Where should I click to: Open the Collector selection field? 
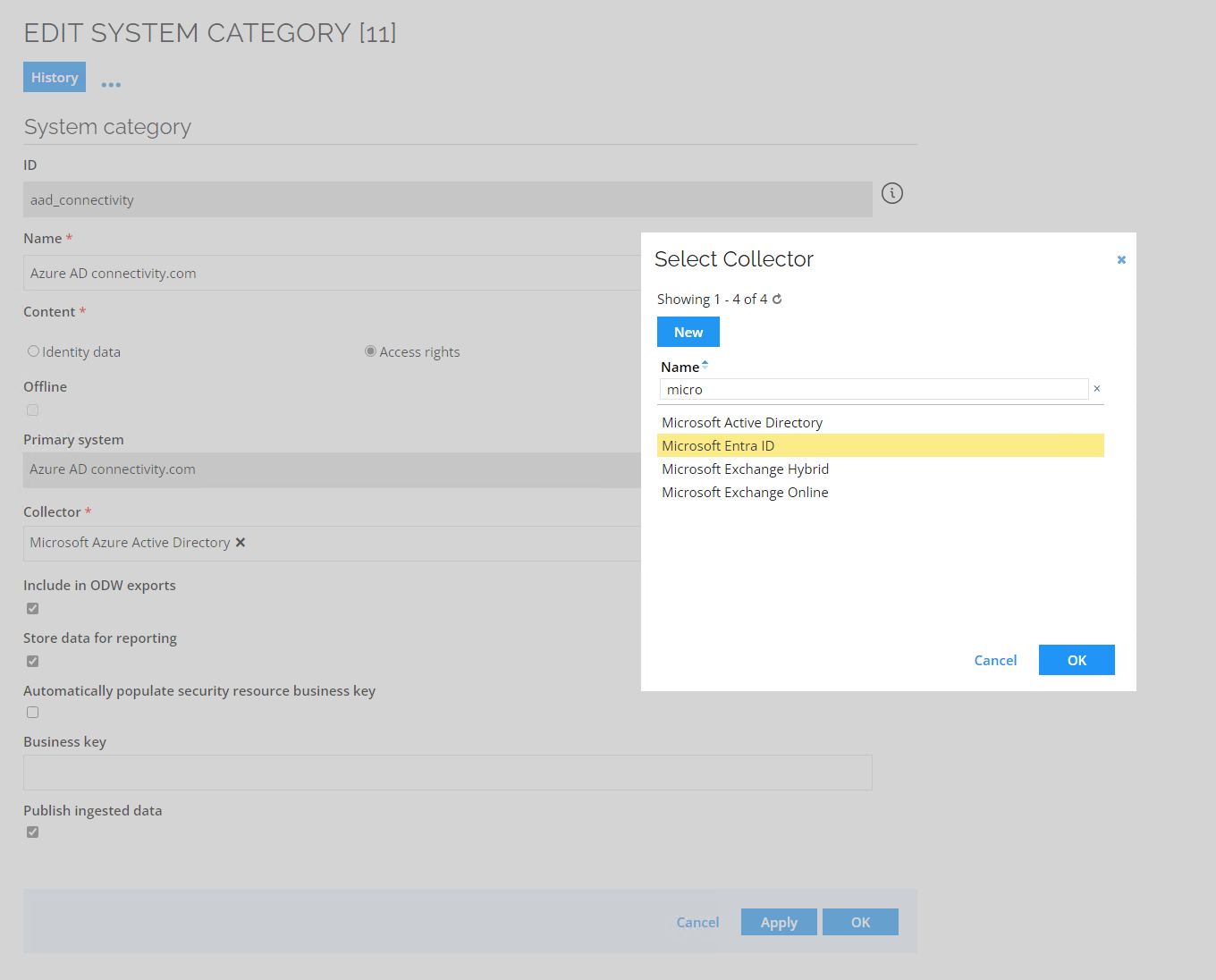point(332,543)
